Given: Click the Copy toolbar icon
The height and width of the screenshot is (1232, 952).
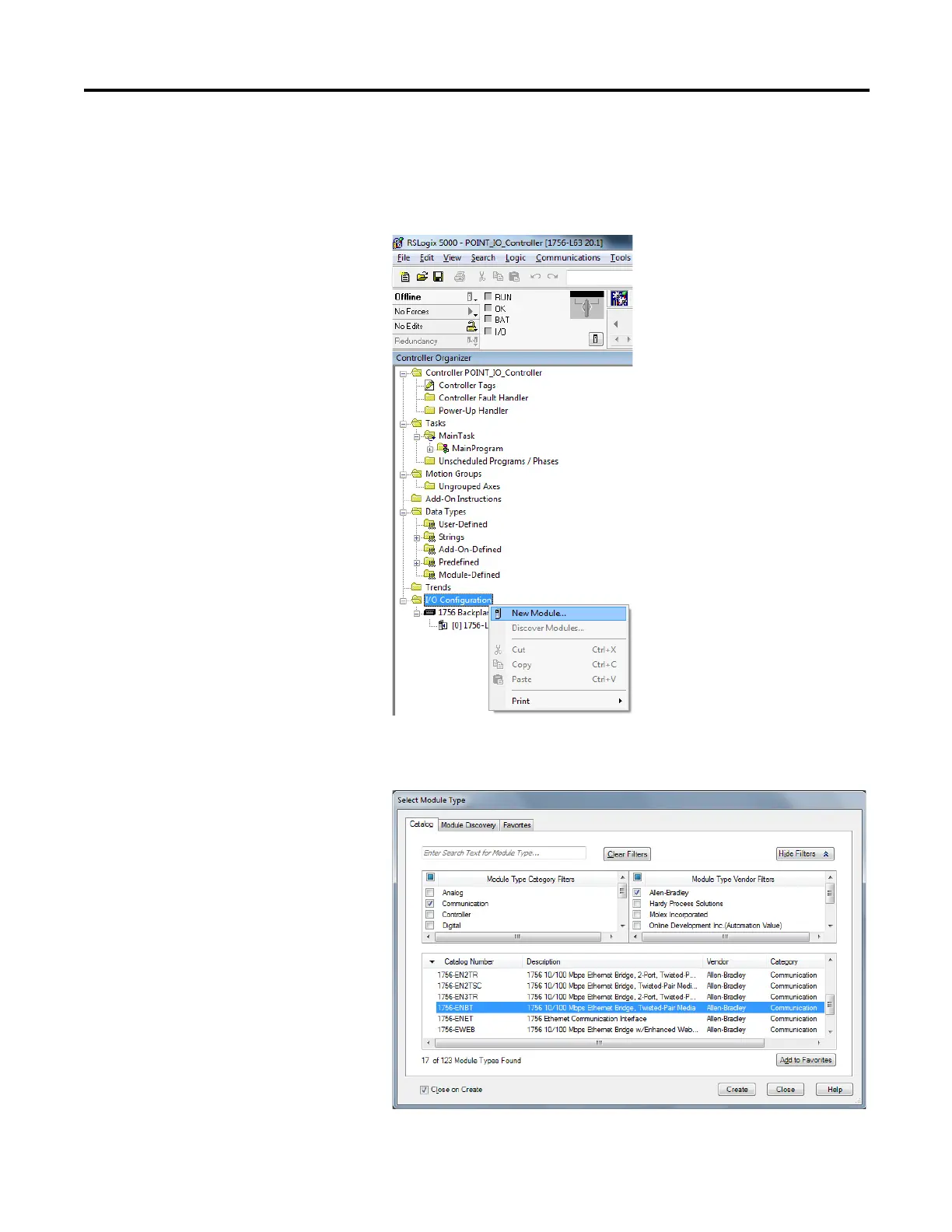Looking at the screenshot, I should (498, 276).
